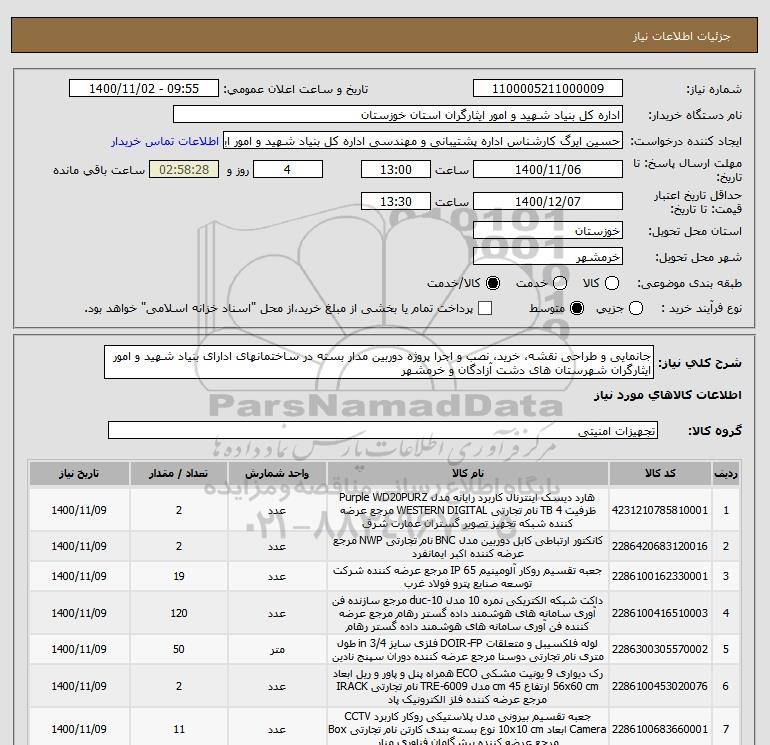The width and height of the screenshot is (770, 745).
Task: Select the کالا/خدمت radio button
Action: (493, 283)
